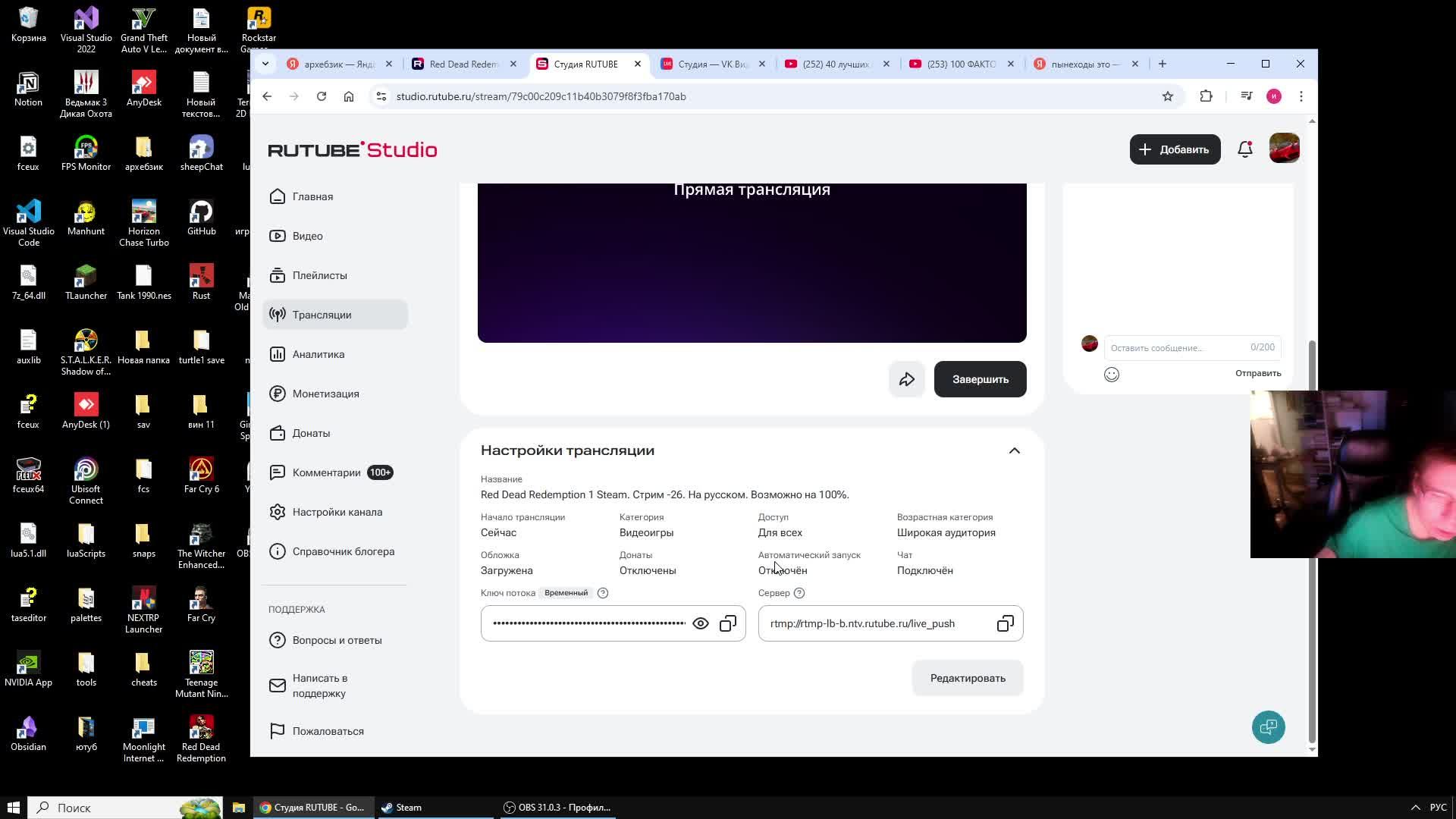Show hidden system tray icons
The image size is (1456, 819).
pos(1415,808)
